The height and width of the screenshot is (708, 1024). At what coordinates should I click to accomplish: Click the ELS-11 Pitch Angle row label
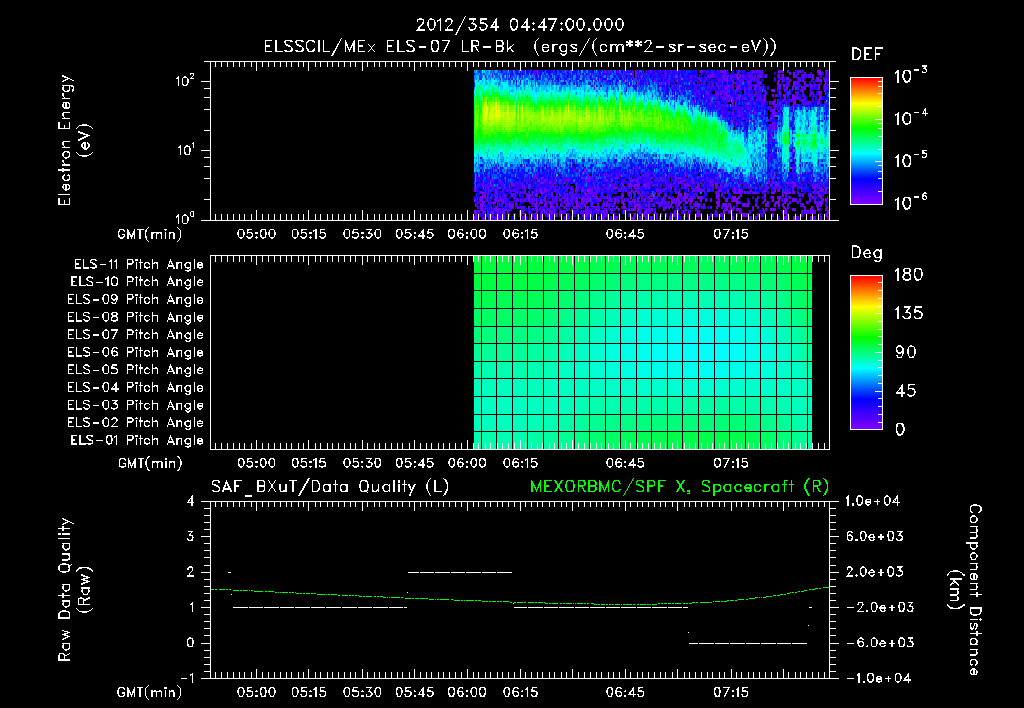click(138, 265)
